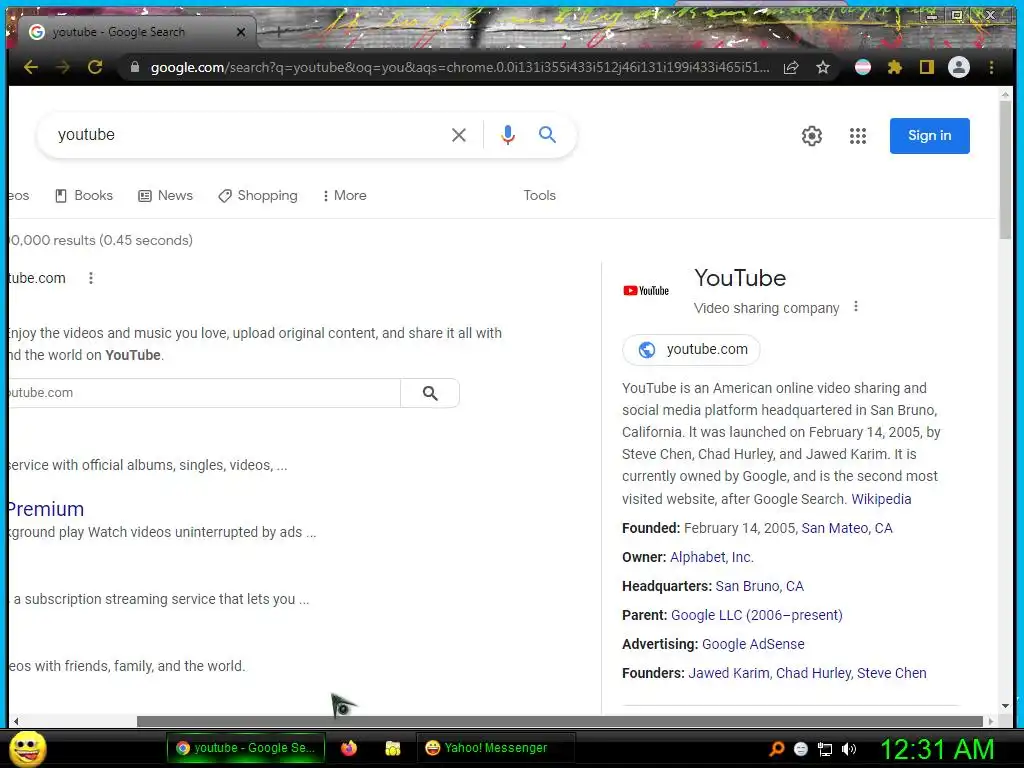Start voice search with the microphone
1024x768 pixels.
coord(507,135)
